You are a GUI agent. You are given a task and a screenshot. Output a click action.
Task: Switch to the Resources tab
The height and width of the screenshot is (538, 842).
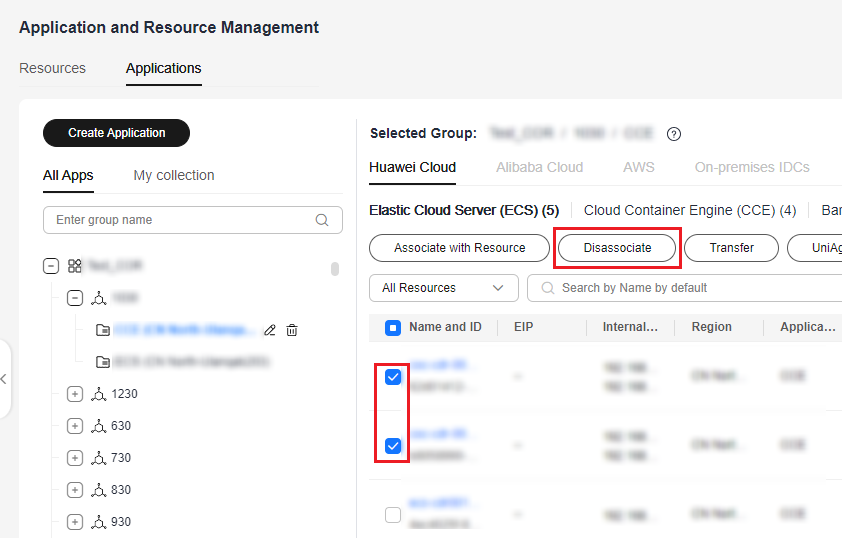(53, 68)
